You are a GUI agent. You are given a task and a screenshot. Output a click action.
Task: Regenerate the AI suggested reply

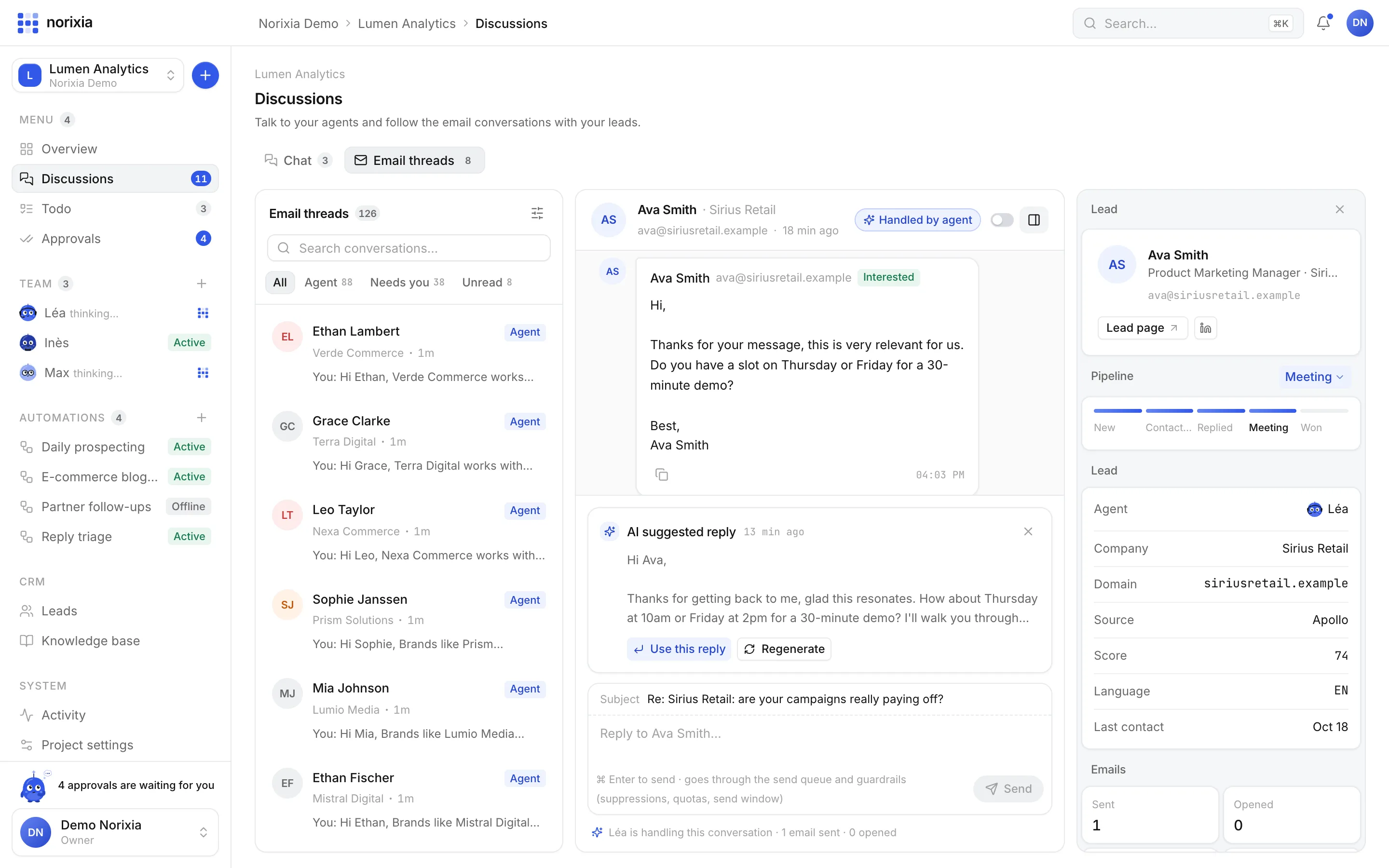pos(783,649)
